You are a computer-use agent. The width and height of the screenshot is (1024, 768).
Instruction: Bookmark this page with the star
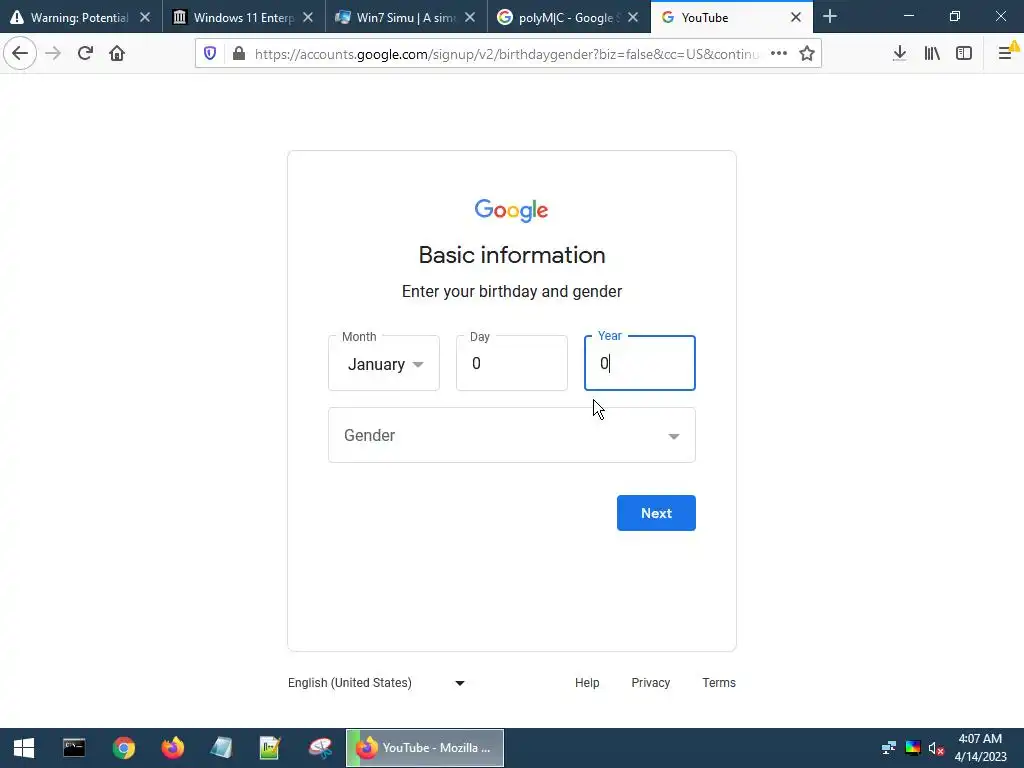click(807, 54)
